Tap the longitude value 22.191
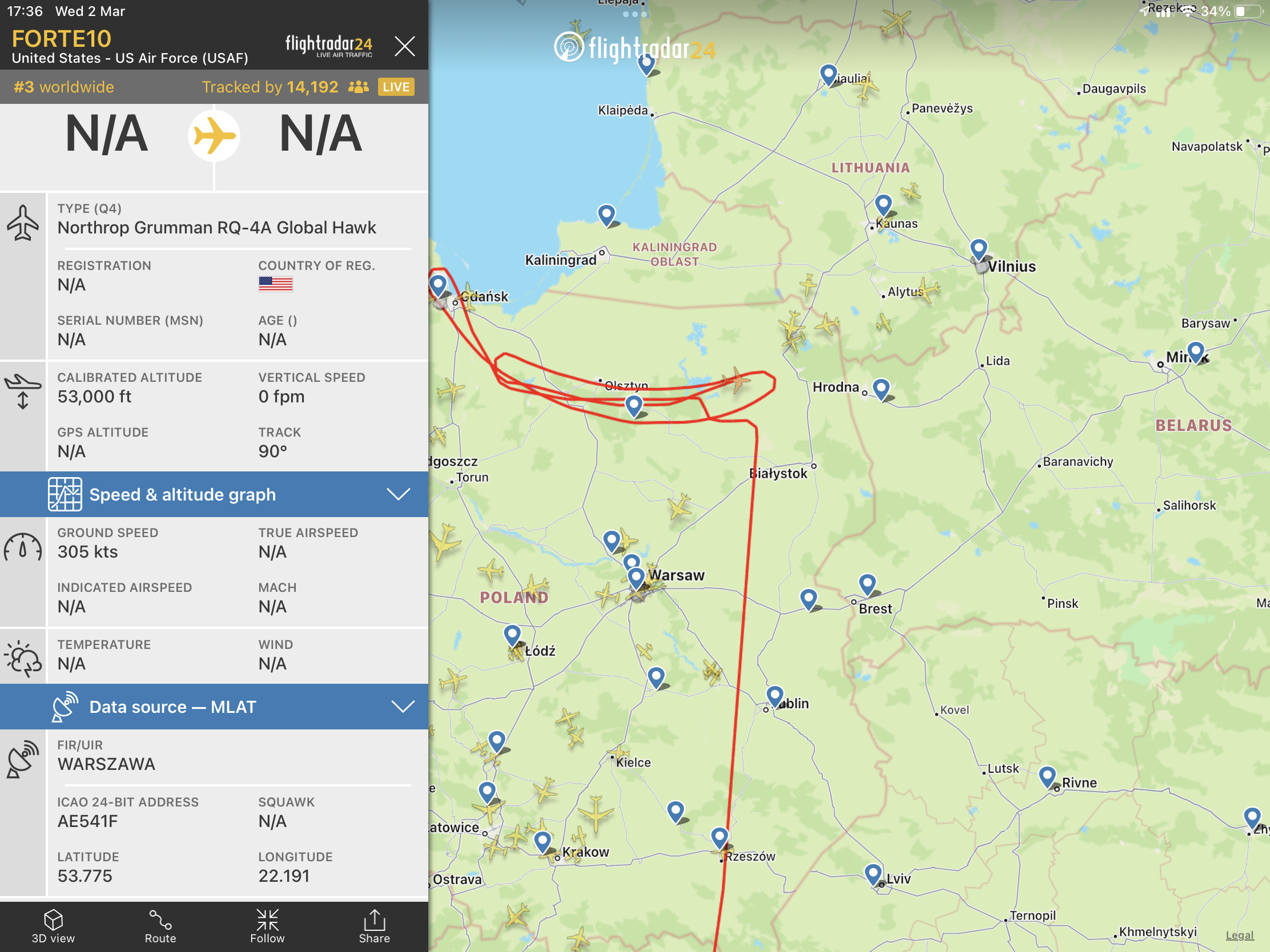 pos(284,876)
